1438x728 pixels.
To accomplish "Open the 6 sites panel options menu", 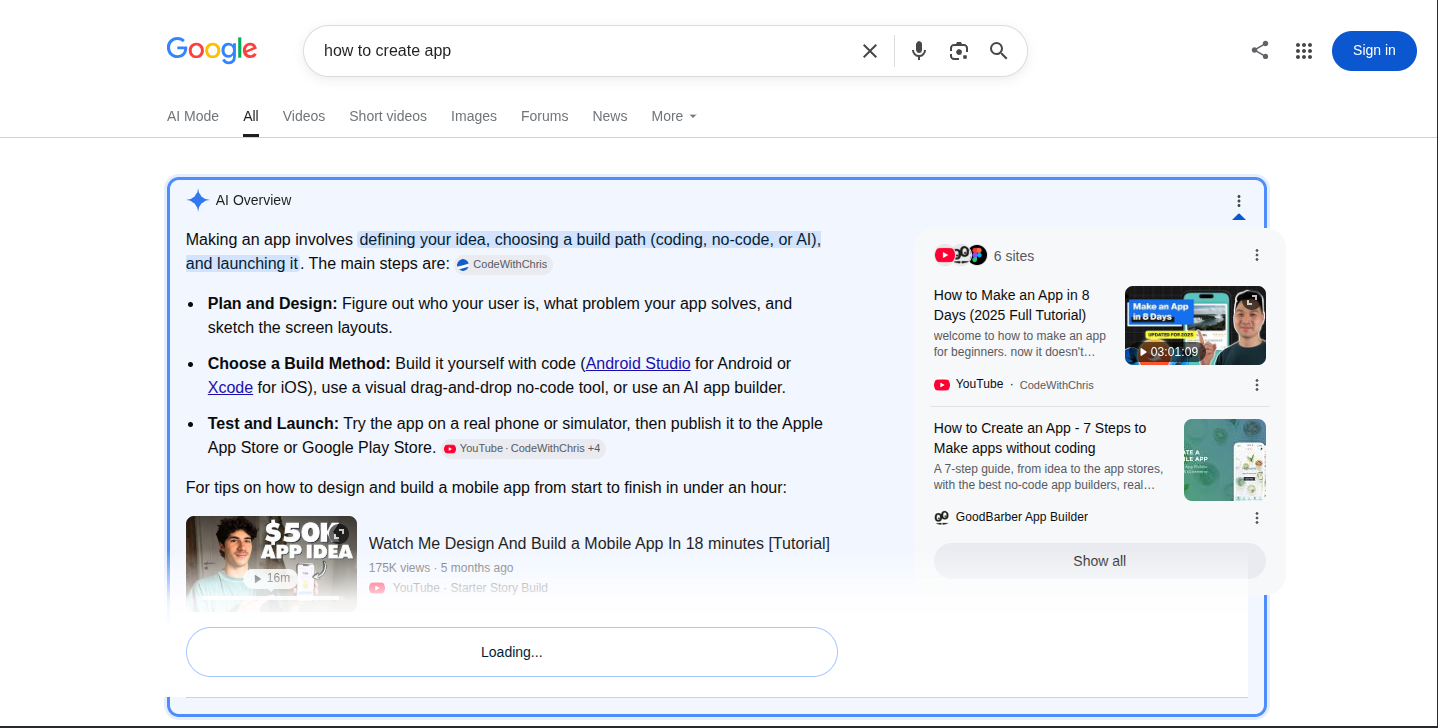I will coord(1257,255).
